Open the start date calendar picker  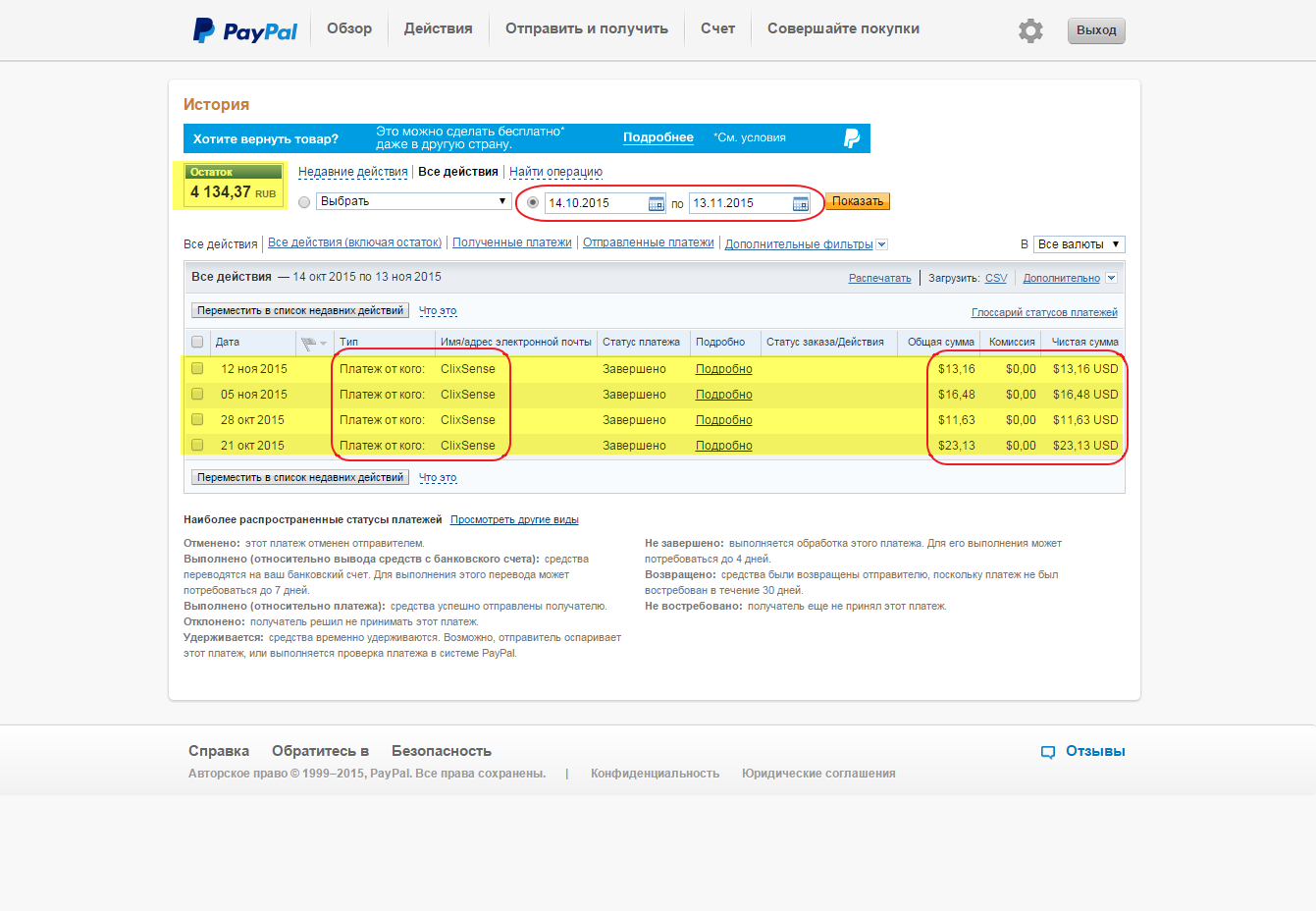click(657, 203)
